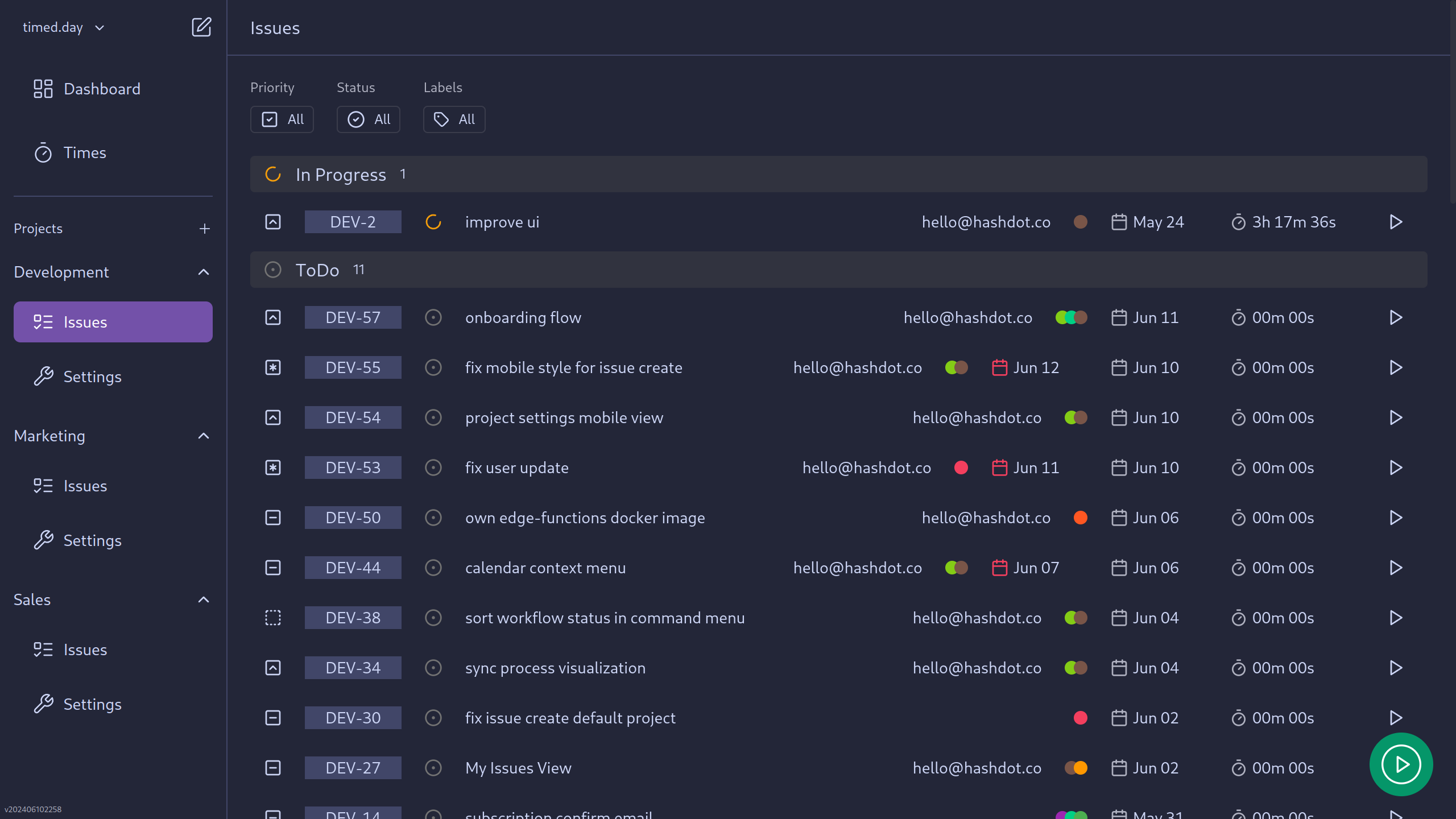Open the Priority filter dropdown
The height and width of the screenshot is (819, 1456).
[x=283, y=119]
